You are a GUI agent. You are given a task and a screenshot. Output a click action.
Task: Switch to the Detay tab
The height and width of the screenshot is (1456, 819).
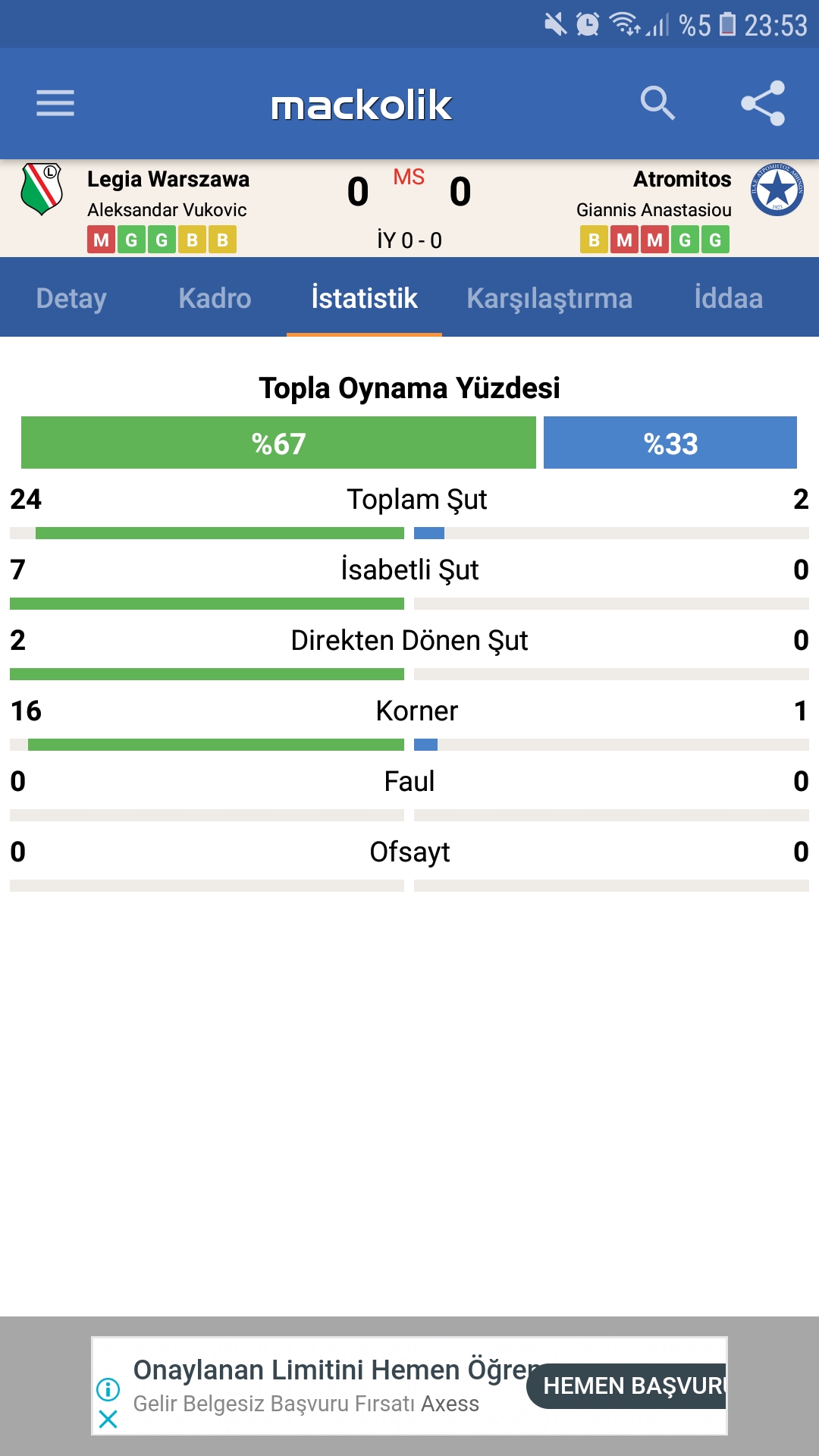click(x=71, y=298)
